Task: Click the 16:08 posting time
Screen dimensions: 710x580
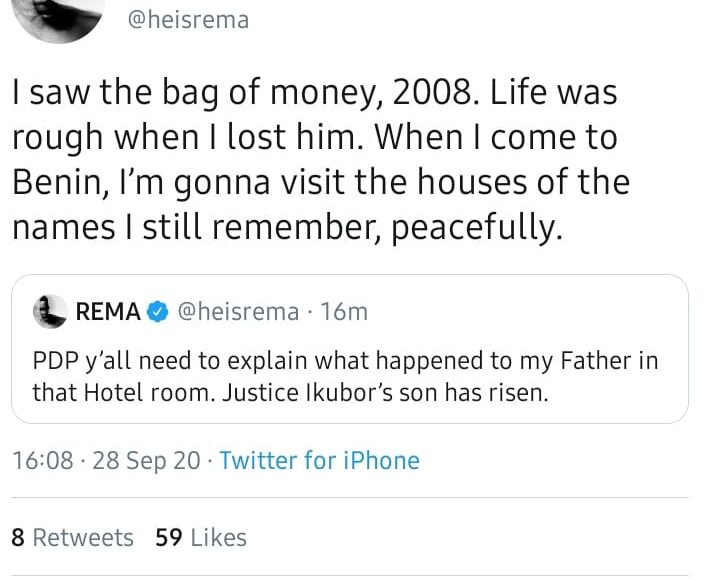Action: pyautogui.click(x=42, y=461)
